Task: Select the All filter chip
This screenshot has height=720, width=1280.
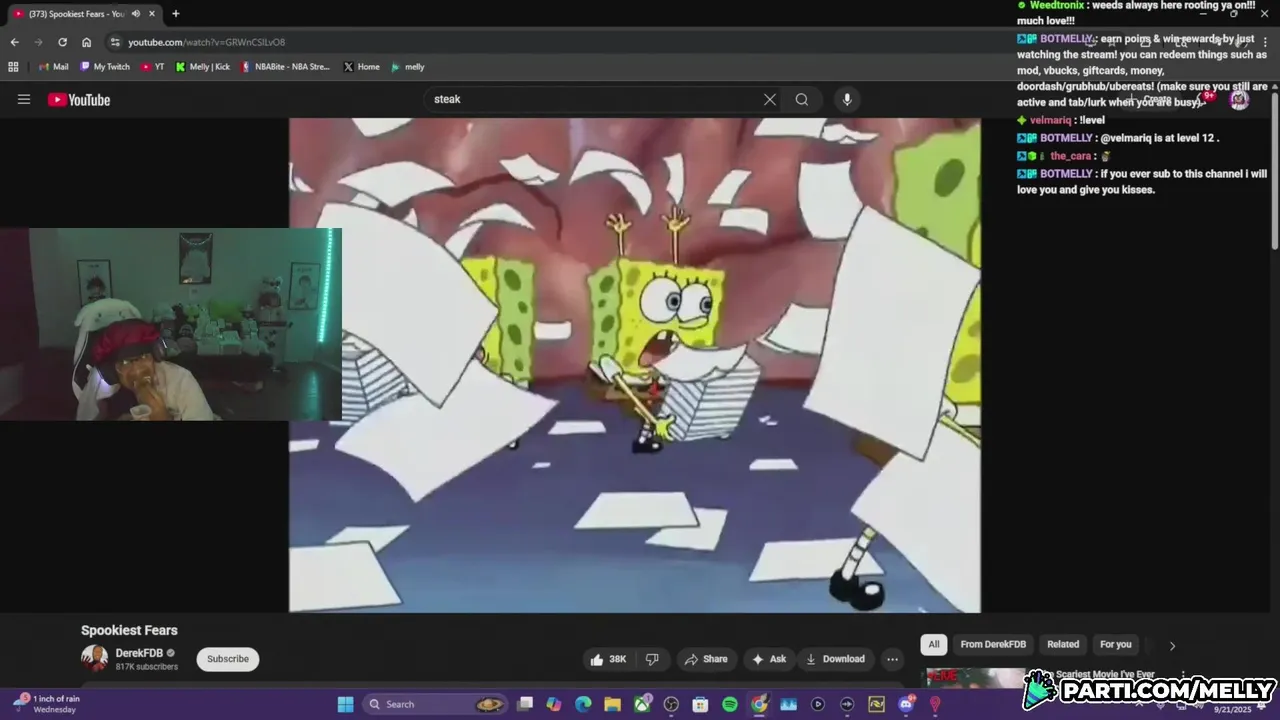Action: coord(934,644)
